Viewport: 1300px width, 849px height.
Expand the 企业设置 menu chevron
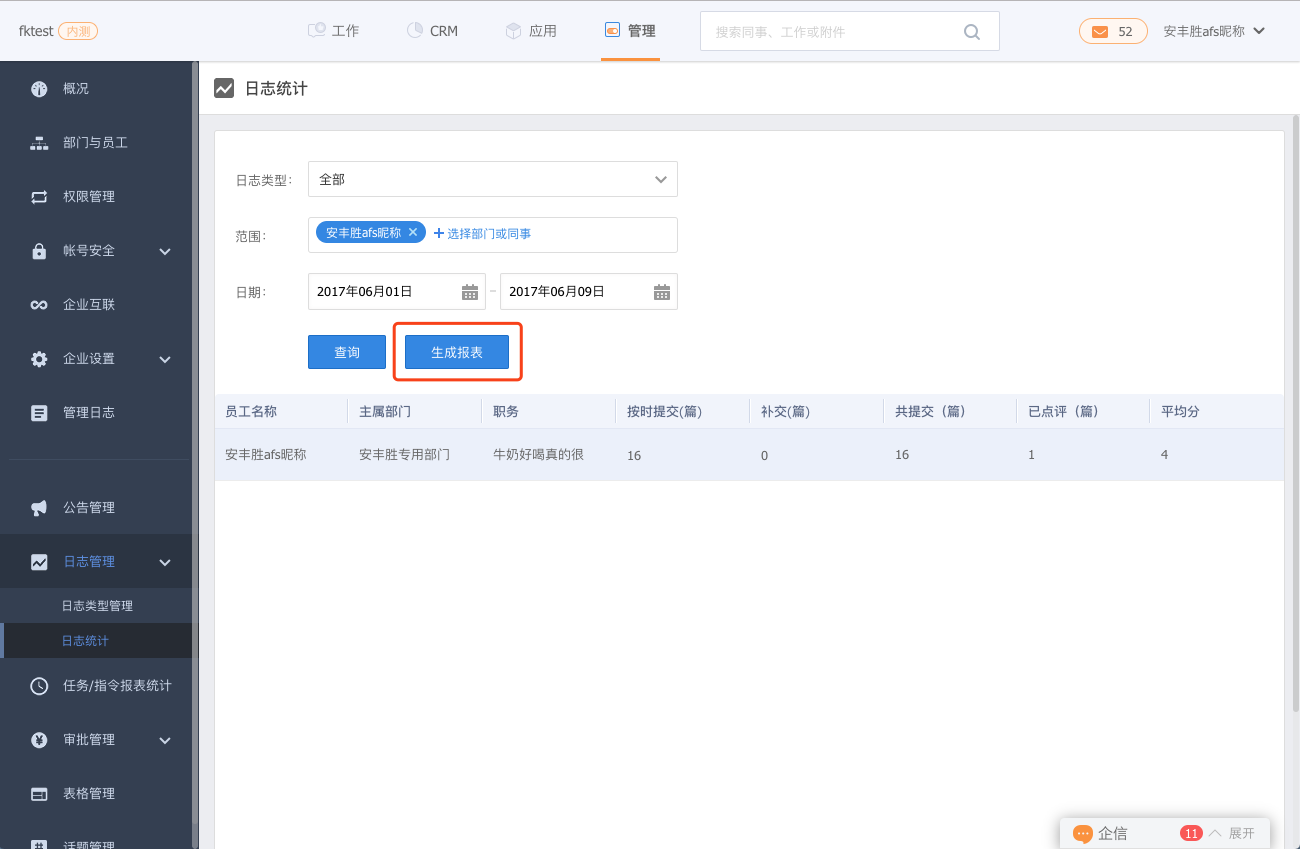coord(166,359)
